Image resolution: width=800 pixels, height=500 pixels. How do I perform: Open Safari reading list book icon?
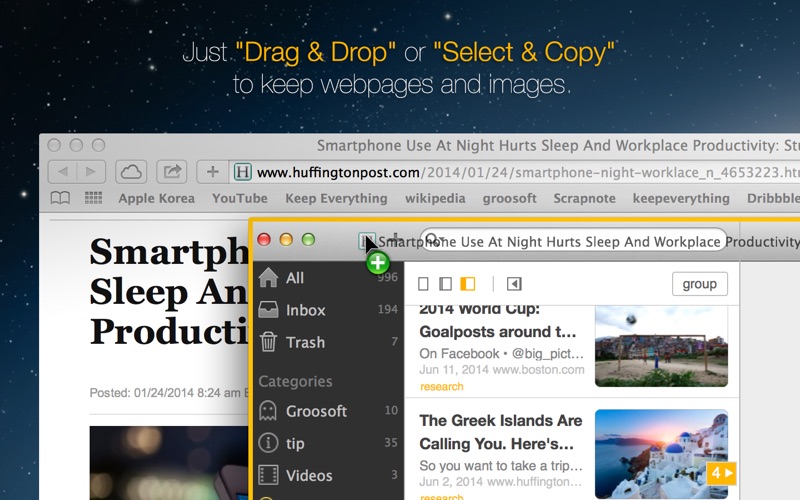click(x=60, y=198)
